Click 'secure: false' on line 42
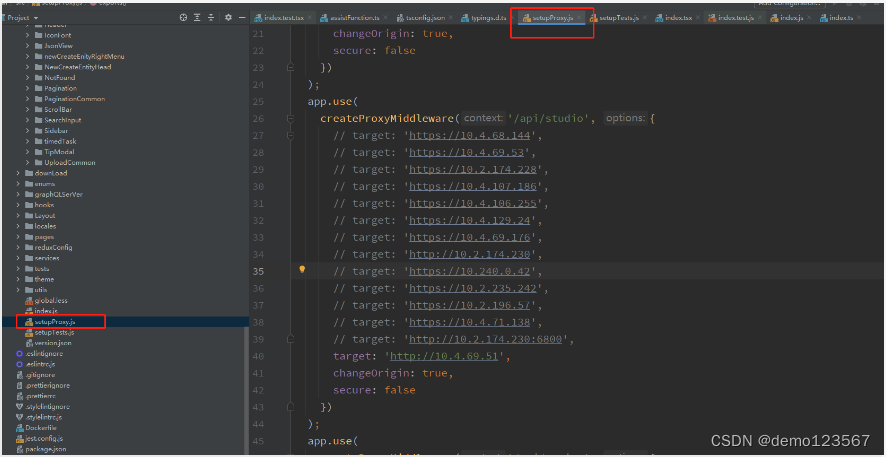This screenshot has height=457, width=886. click(374, 390)
